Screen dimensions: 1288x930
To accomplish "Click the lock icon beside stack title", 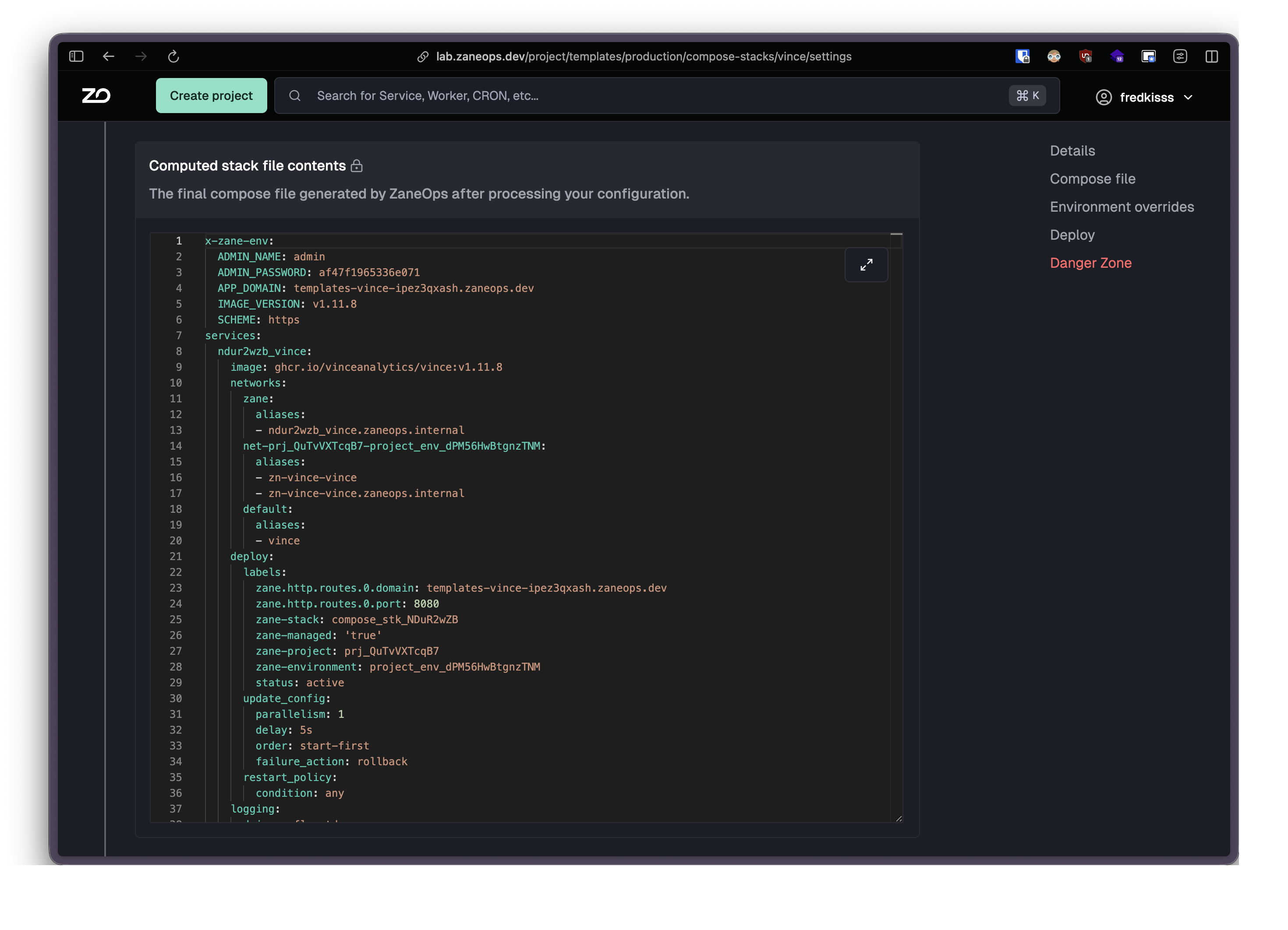I will tap(357, 166).
